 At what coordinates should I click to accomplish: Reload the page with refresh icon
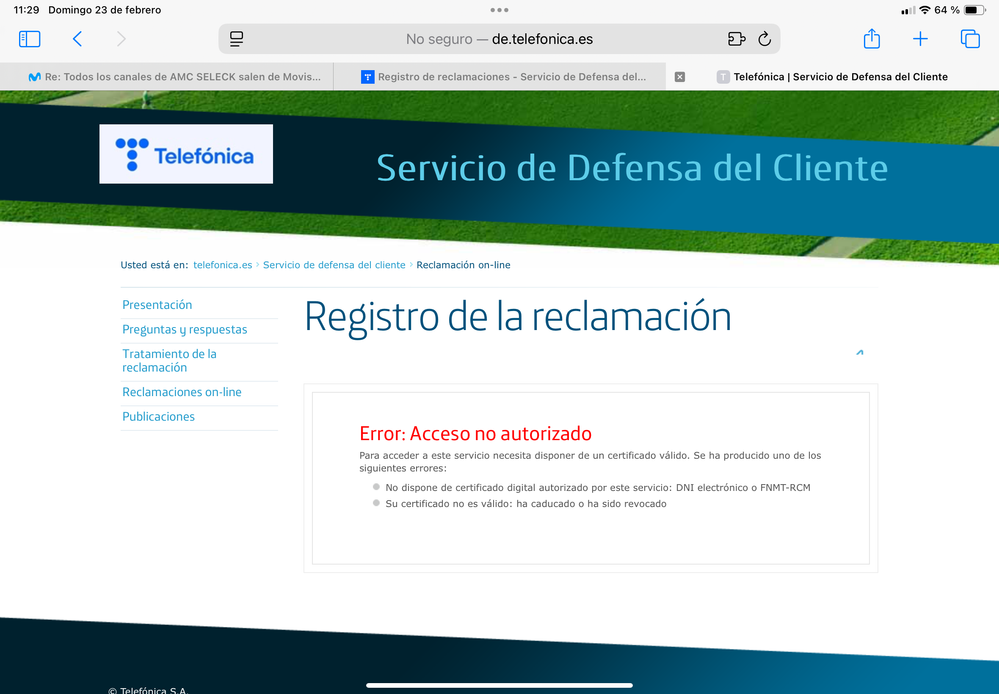click(765, 39)
